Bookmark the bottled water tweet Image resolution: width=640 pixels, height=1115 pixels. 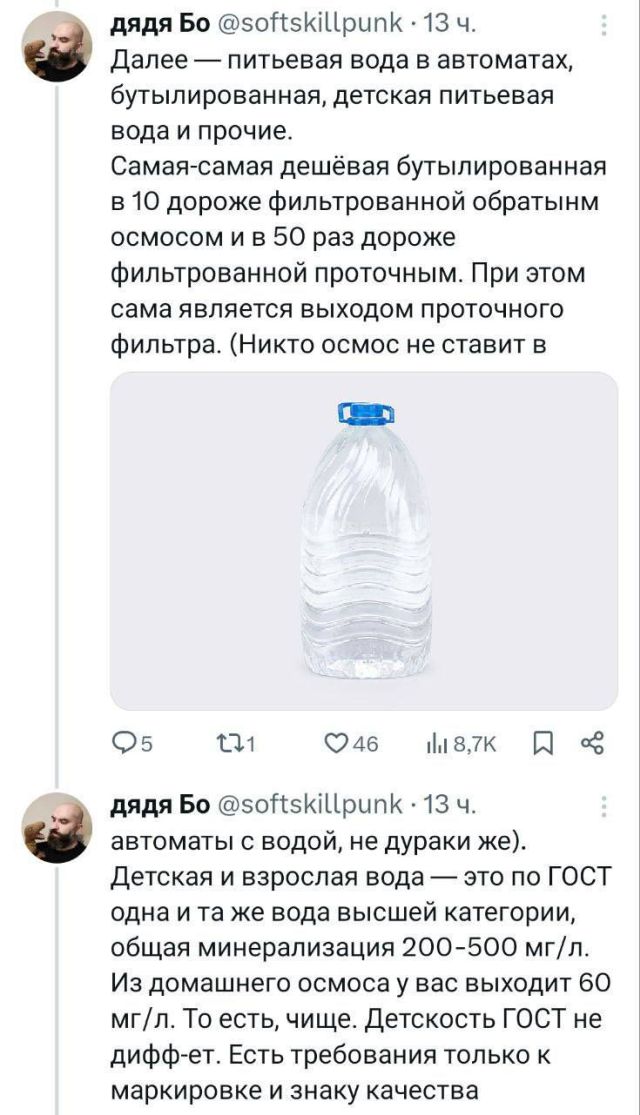[x=543, y=743]
